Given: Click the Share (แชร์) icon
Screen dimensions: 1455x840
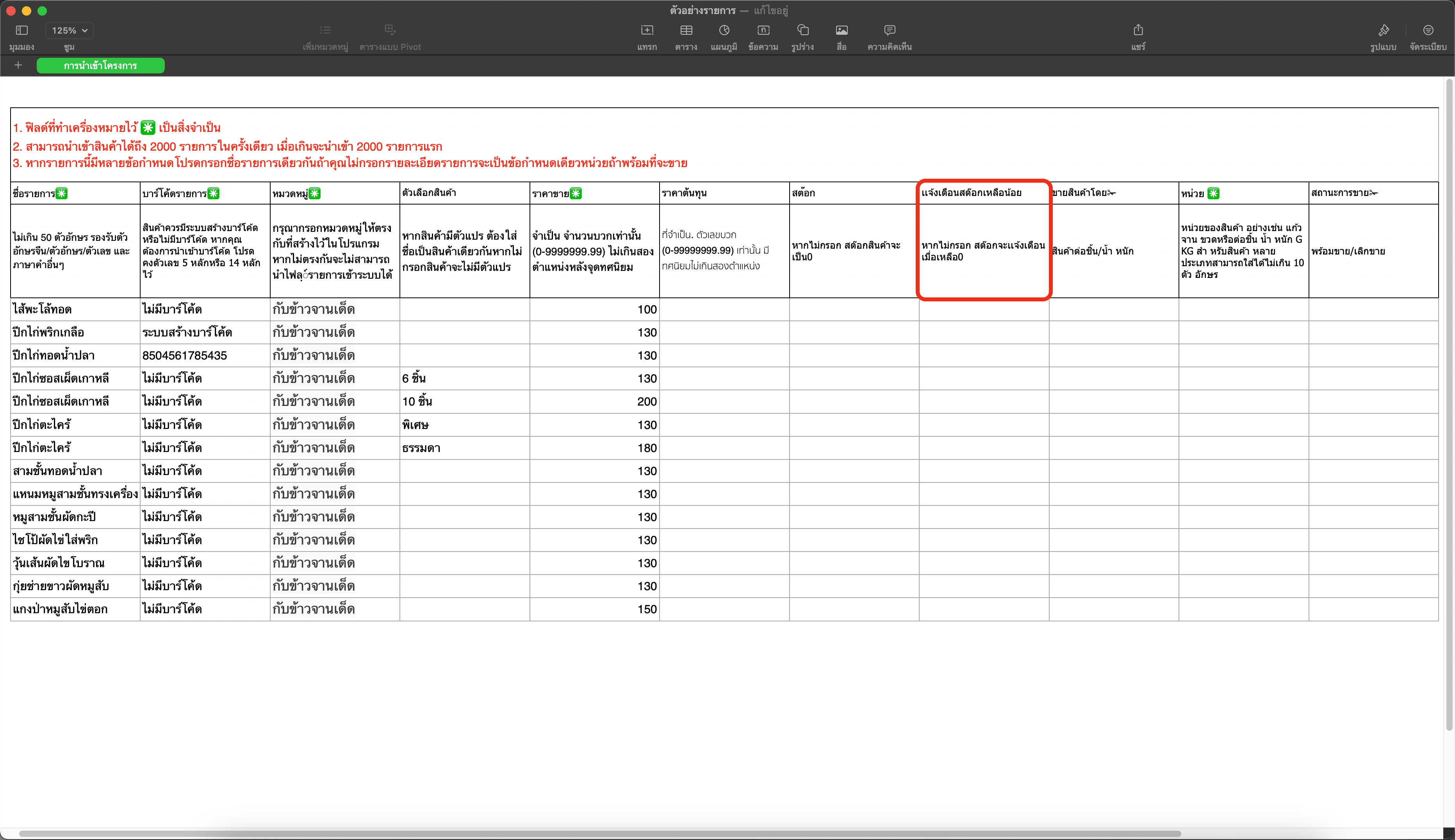Looking at the screenshot, I should [1138, 30].
